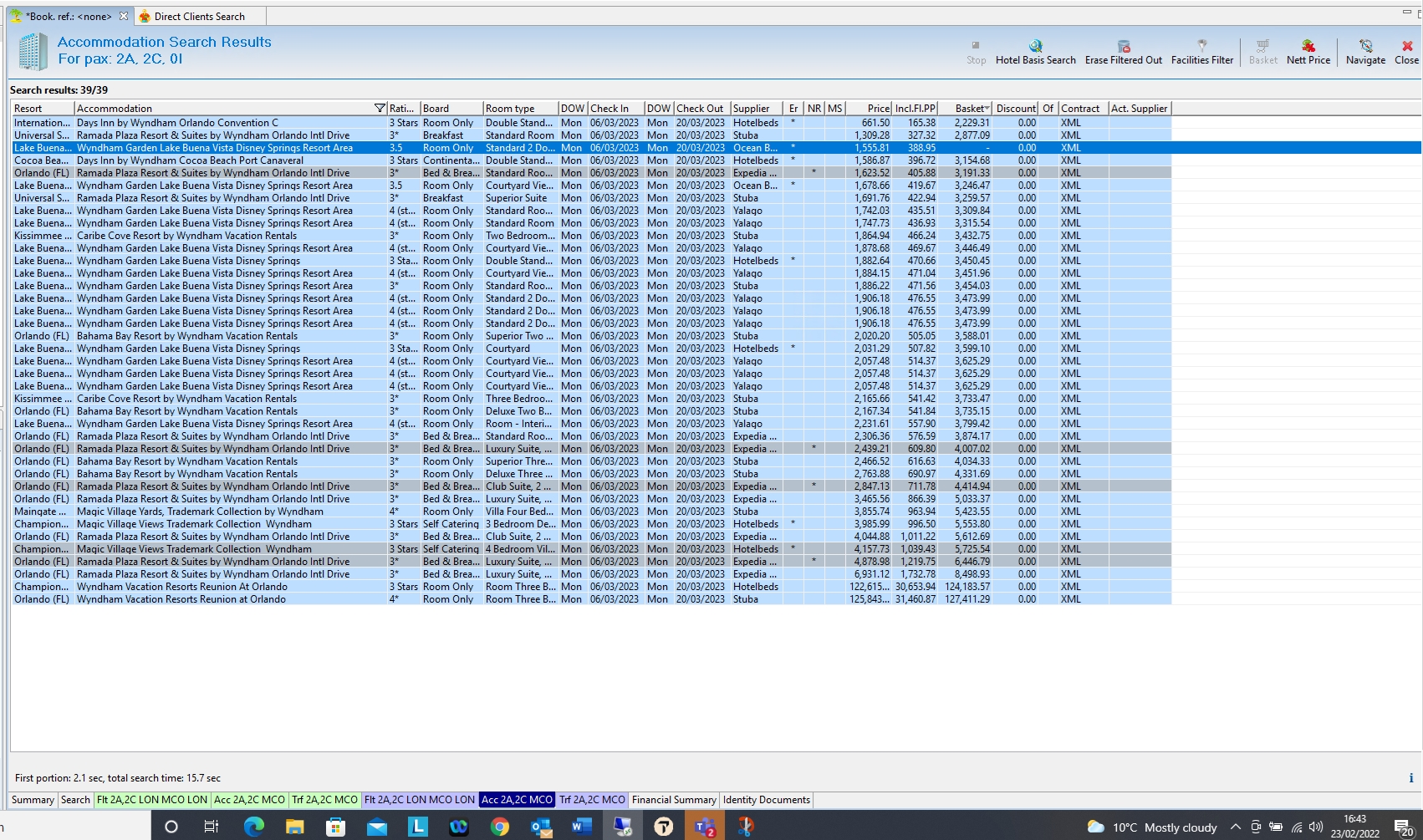
Task: Select the green Acc 2A,2C MCO tab
Action: [x=249, y=800]
